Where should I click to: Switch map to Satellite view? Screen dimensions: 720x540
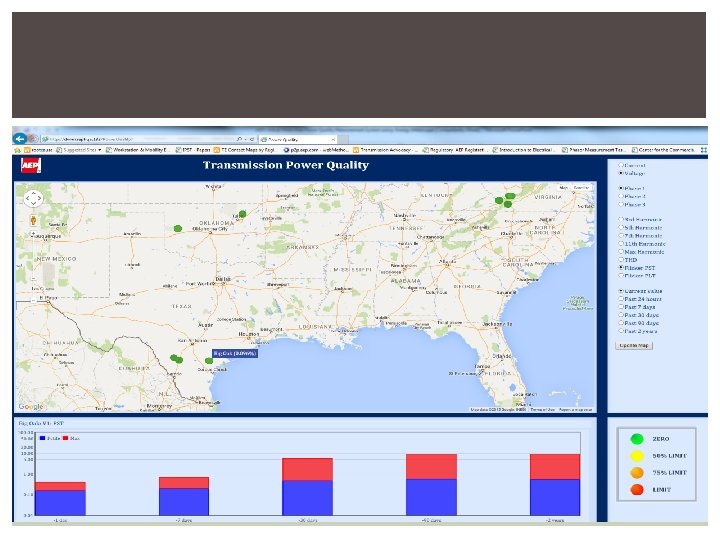581,188
